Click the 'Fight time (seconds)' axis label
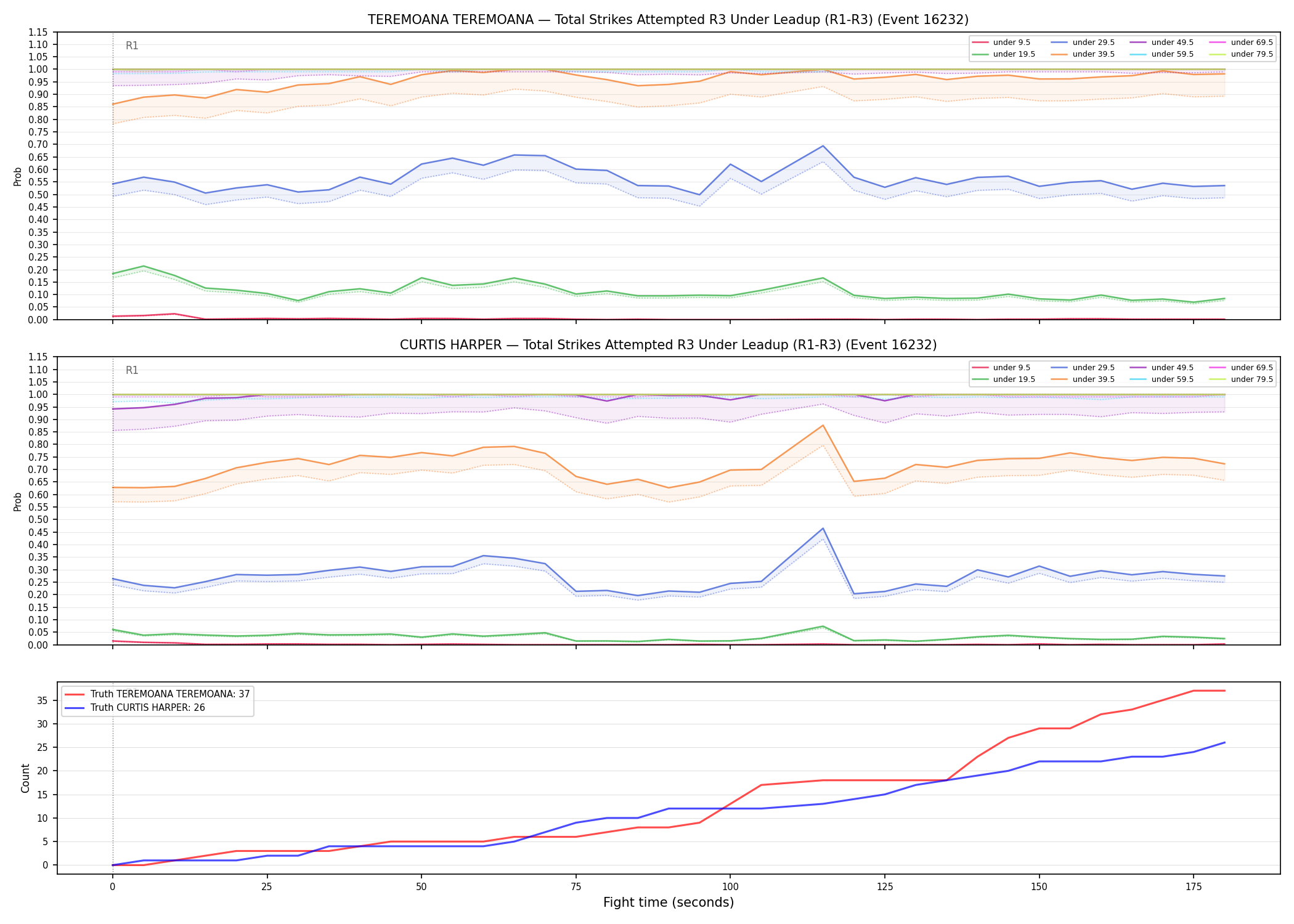 (x=669, y=902)
